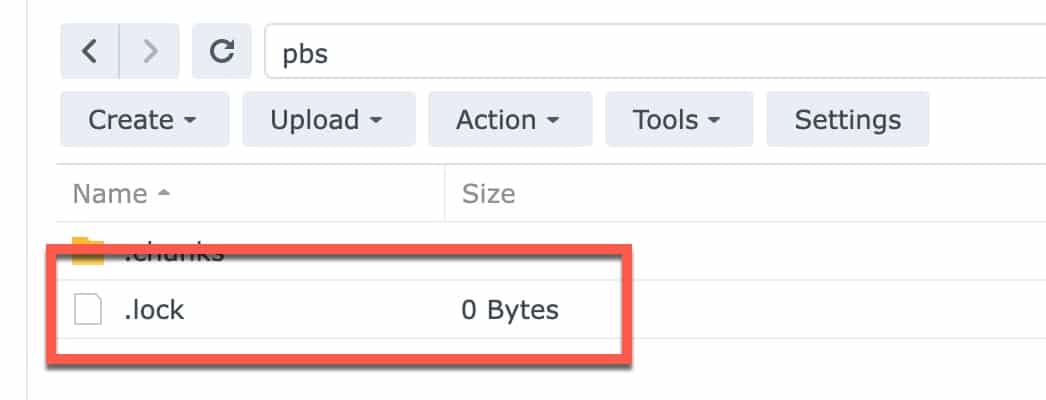Screen dimensions: 1046x400
Task: Expand the Action dropdown menu
Action: (510, 119)
